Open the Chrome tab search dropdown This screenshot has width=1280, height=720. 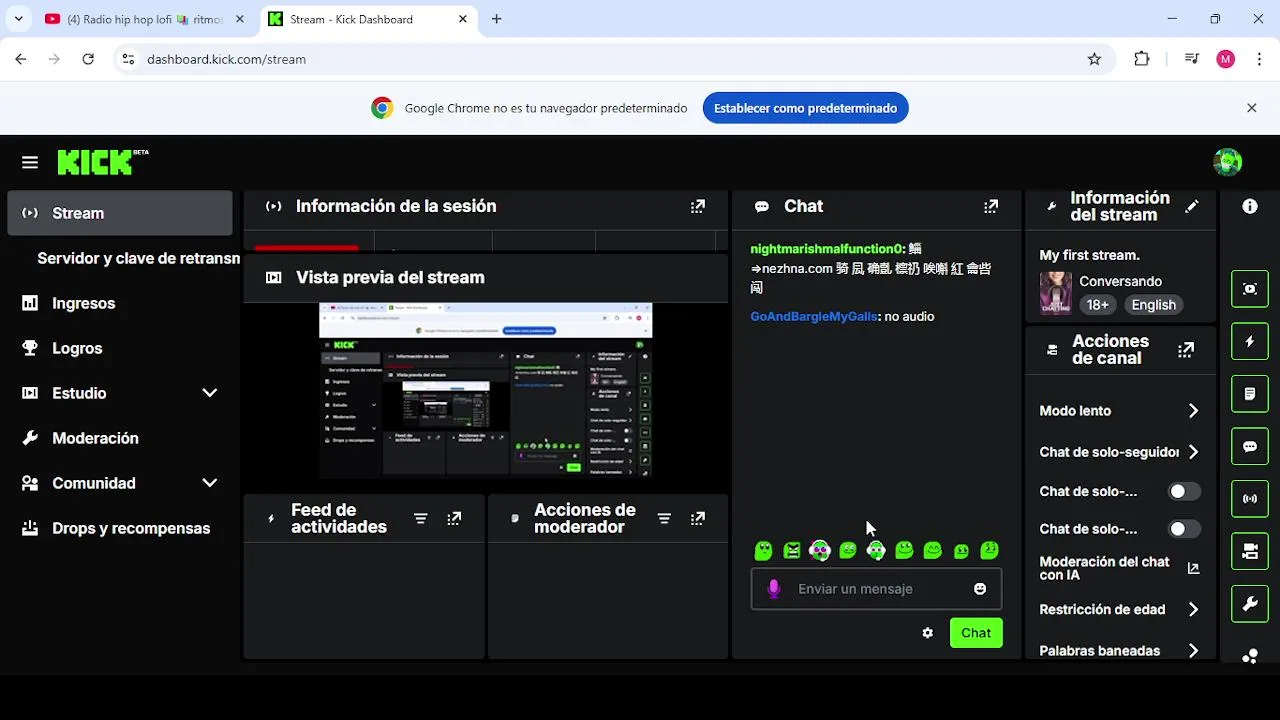18,19
